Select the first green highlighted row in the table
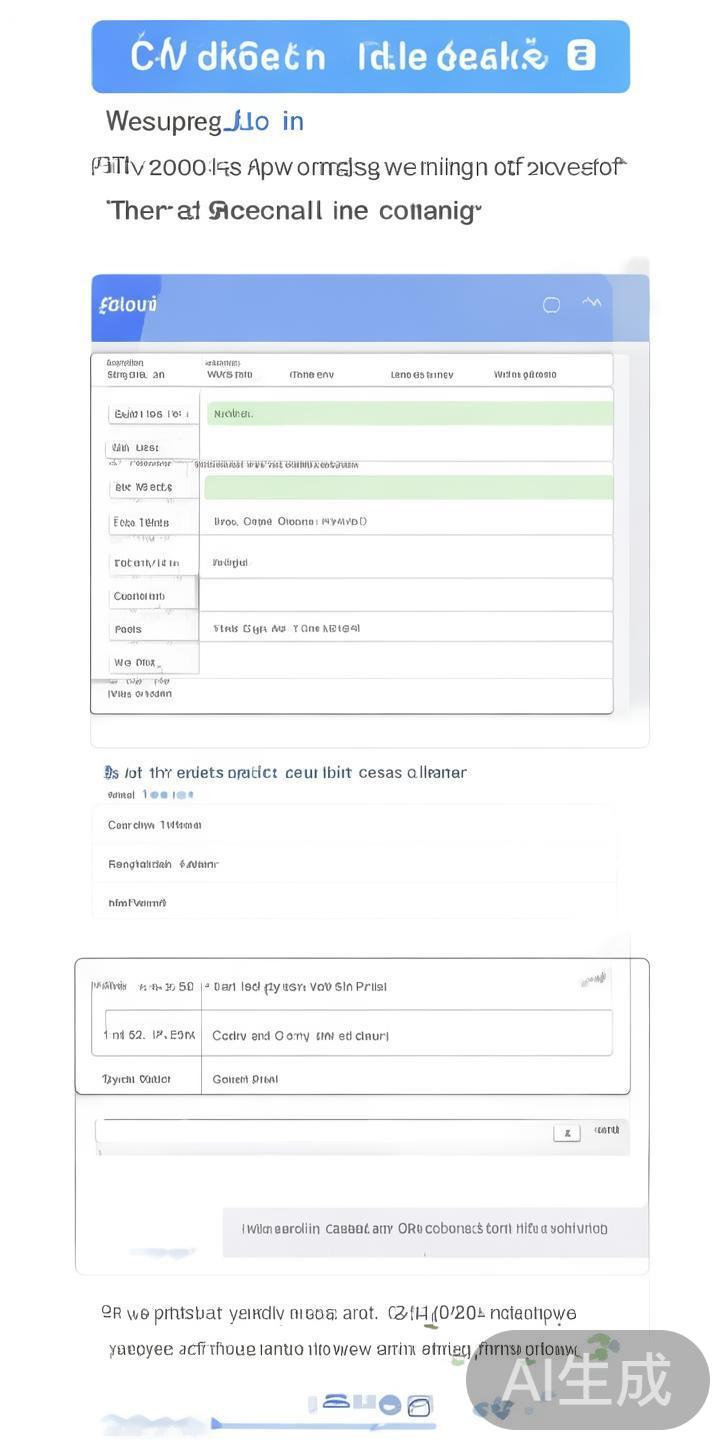The width and height of the screenshot is (720, 1440). [409, 413]
